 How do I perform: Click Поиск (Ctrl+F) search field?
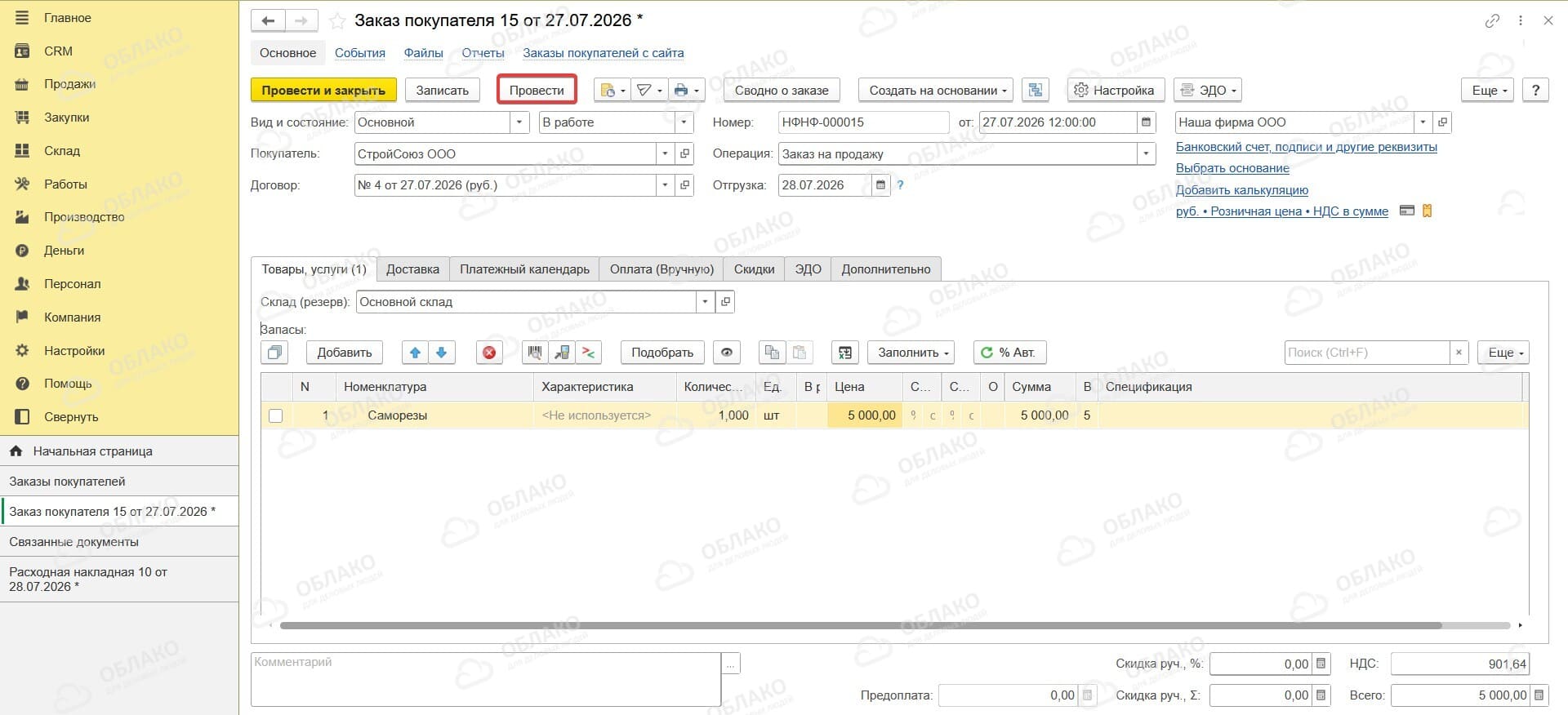(x=1367, y=353)
